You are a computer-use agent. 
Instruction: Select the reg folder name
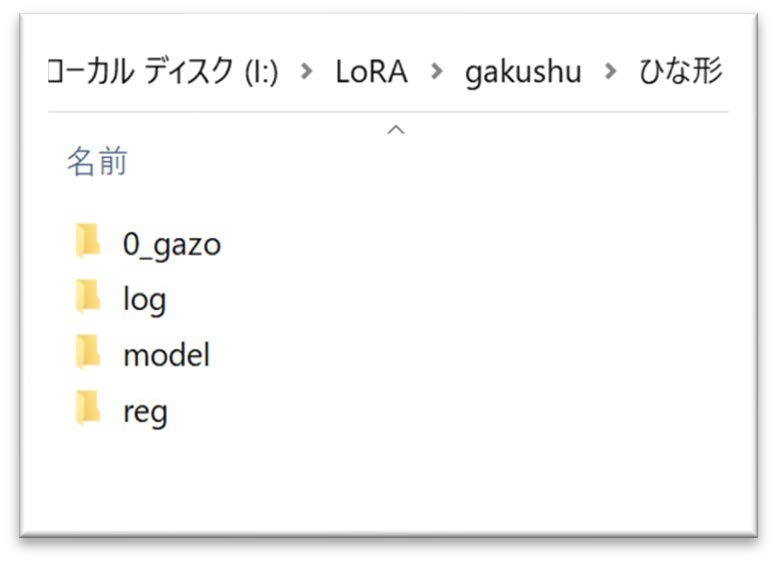coord(145,412)
